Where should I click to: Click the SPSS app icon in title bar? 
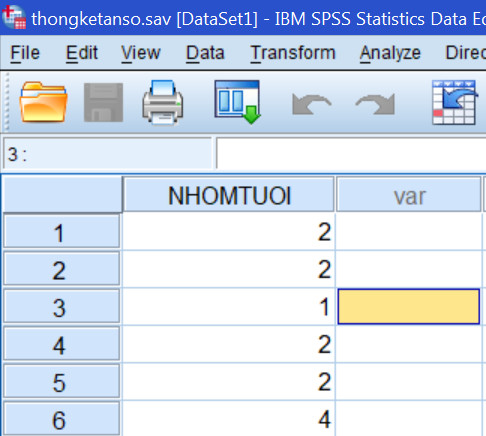[14, 17]
